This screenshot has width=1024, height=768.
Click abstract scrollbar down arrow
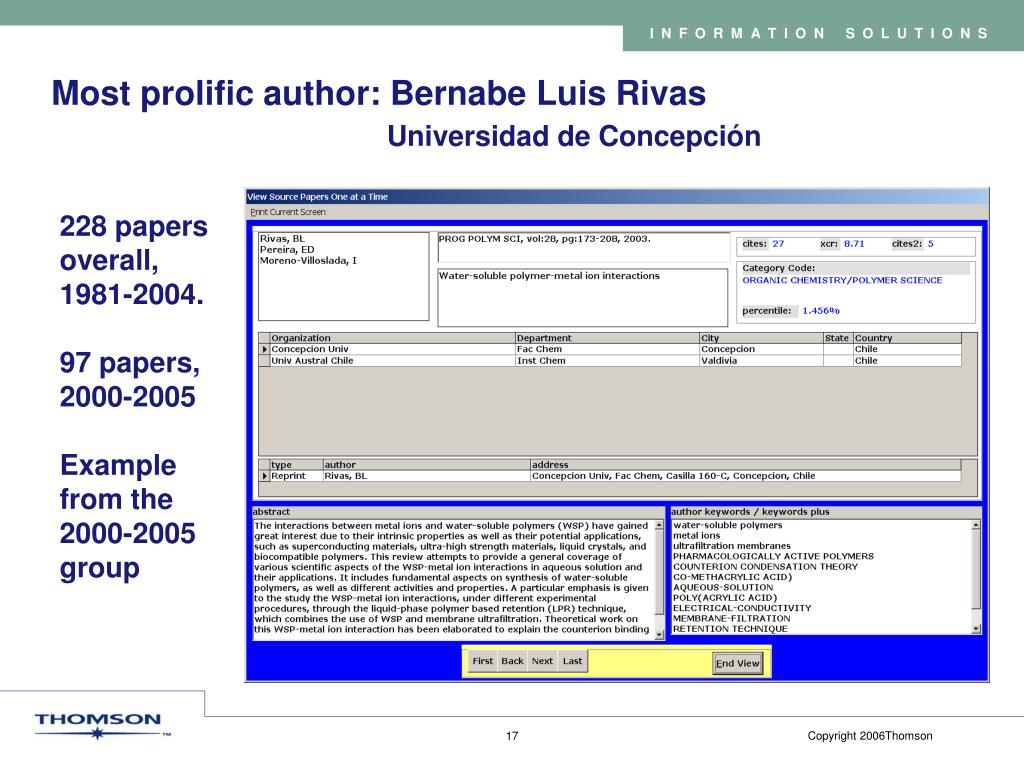659,634
